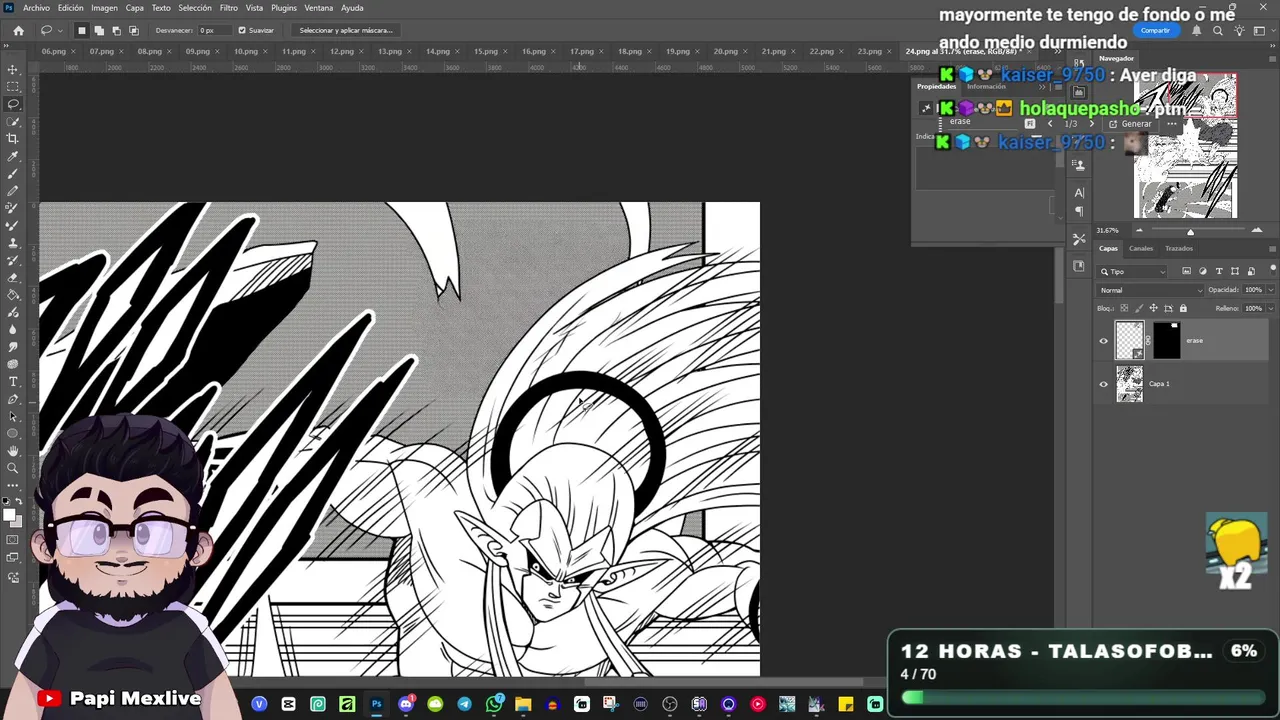
Task: Click the Navigator zoom slider handle
Action: (x=1190, y=231)
